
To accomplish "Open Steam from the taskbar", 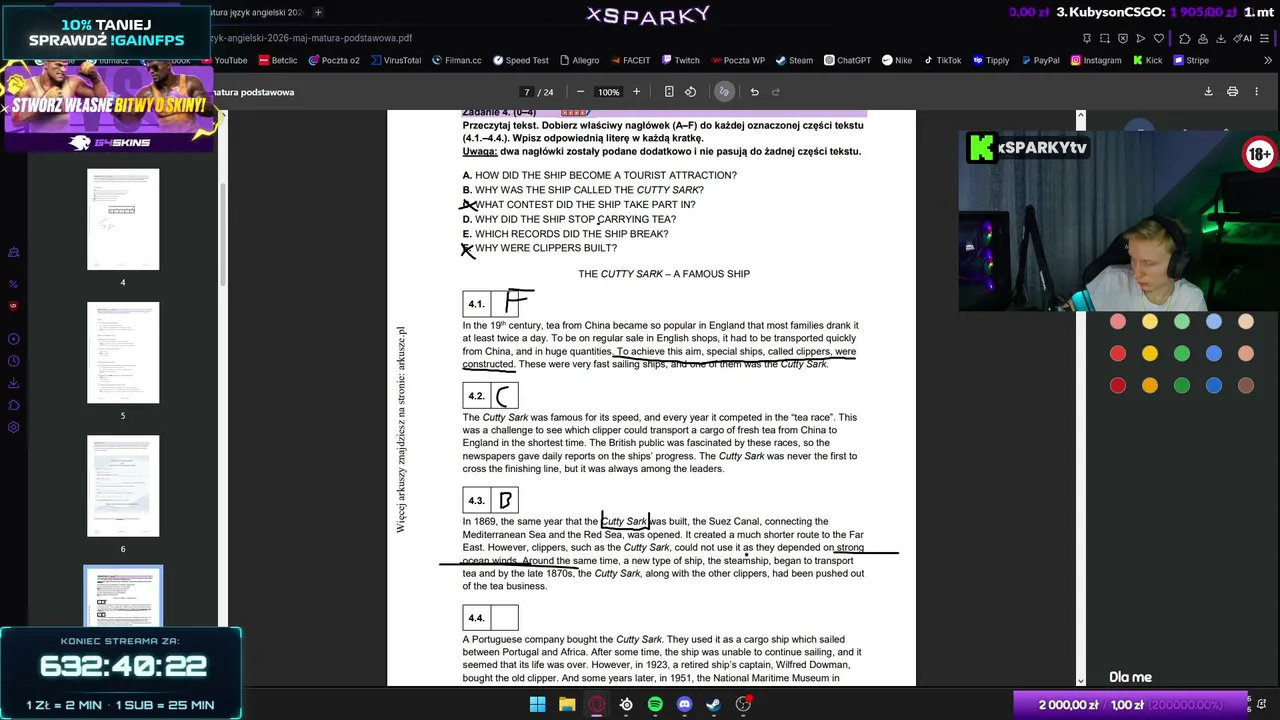I will tap(713, 704).
